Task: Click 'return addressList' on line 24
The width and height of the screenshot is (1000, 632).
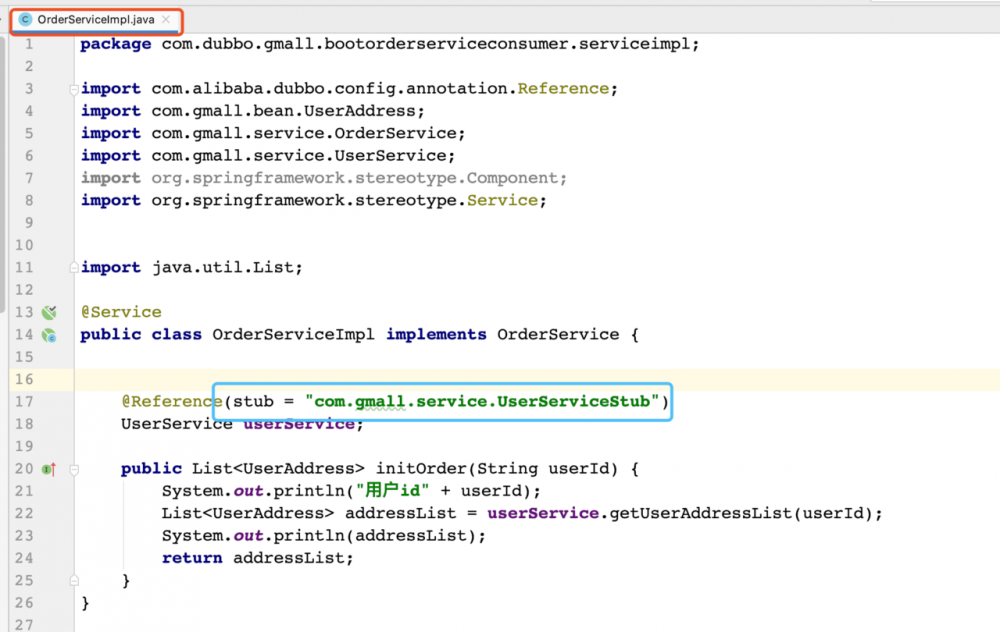Action: point(253,558)
